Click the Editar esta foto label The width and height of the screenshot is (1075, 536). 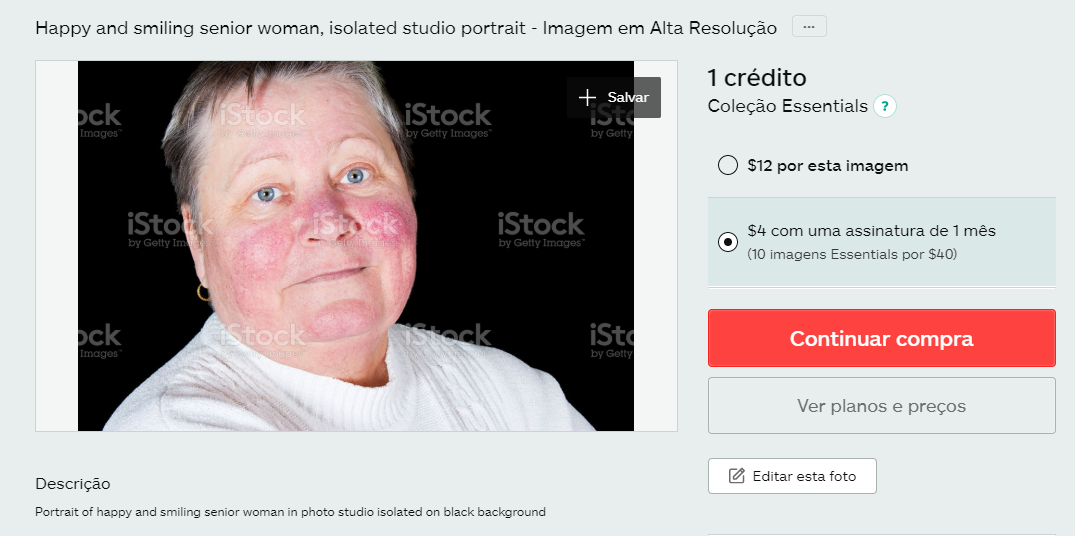pos(804,476)
